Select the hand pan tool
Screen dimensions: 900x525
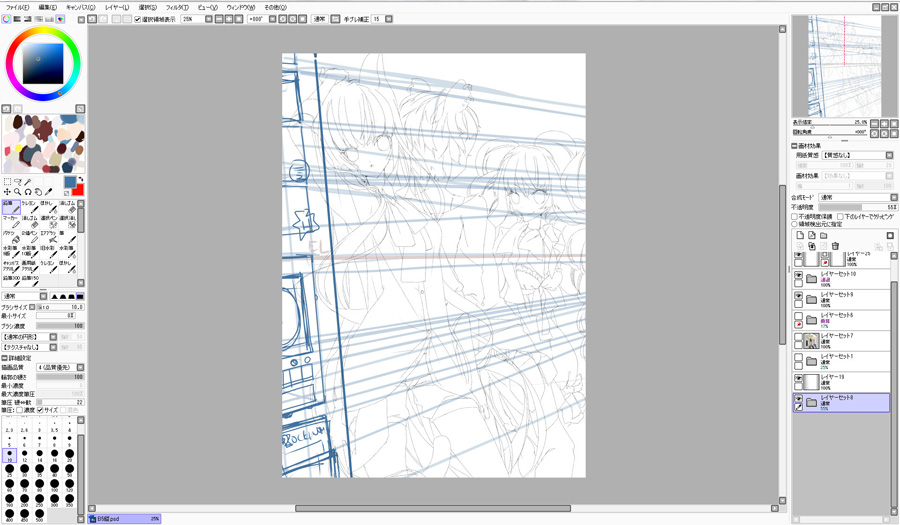click(38, 192)
